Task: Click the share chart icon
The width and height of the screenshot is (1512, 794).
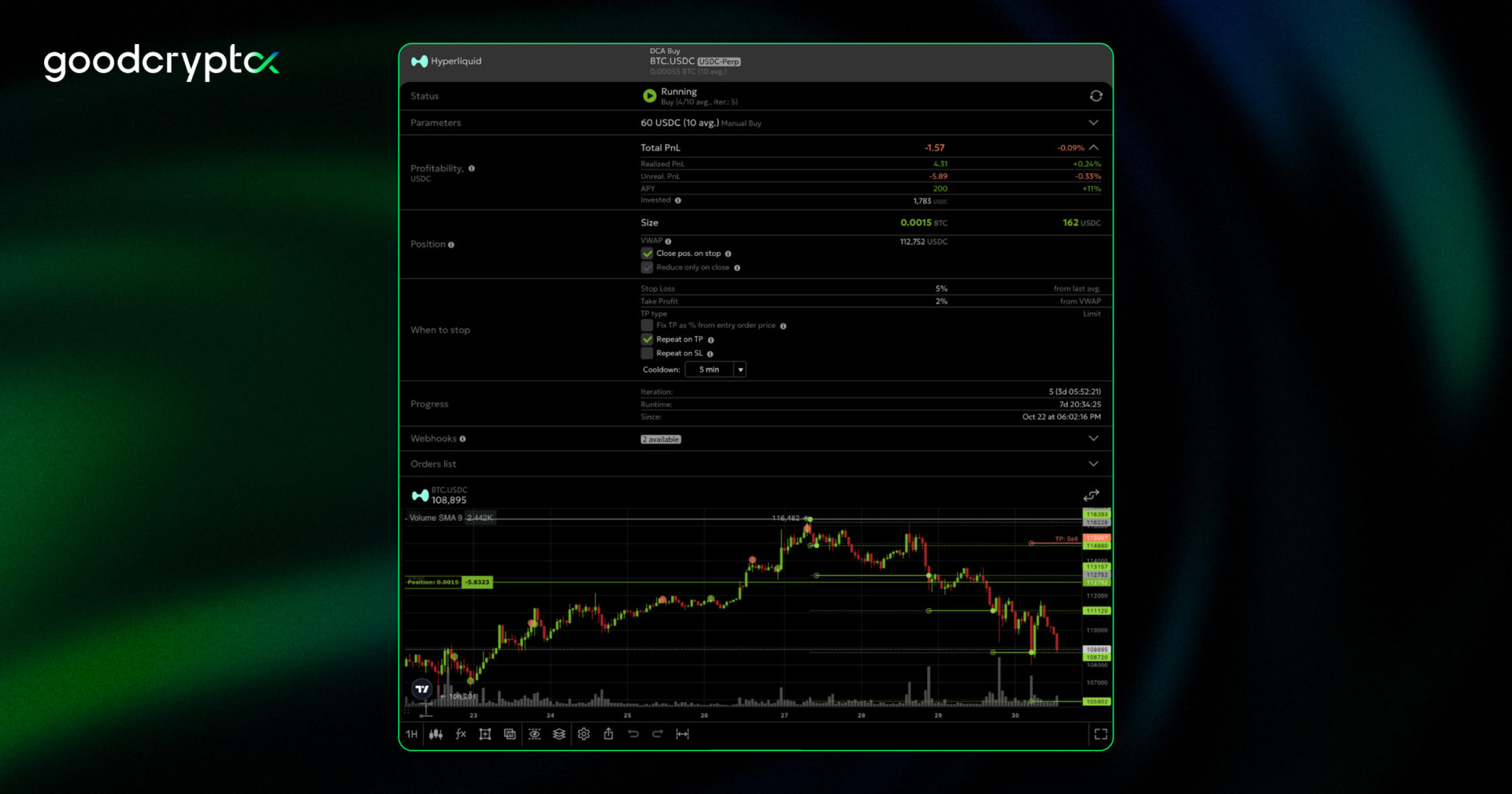Action: (608, 734)
